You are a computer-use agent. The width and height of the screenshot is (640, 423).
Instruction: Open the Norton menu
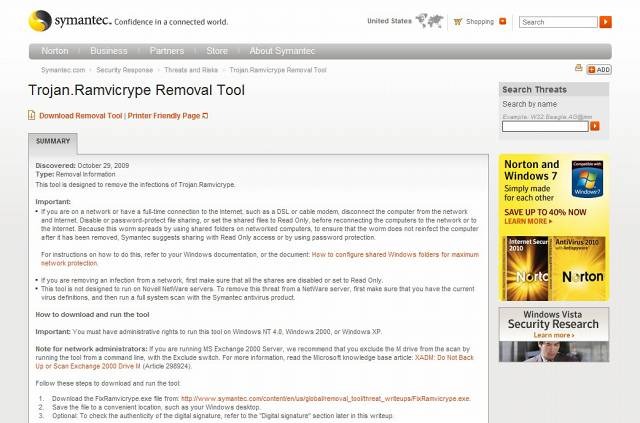point(55,51)
